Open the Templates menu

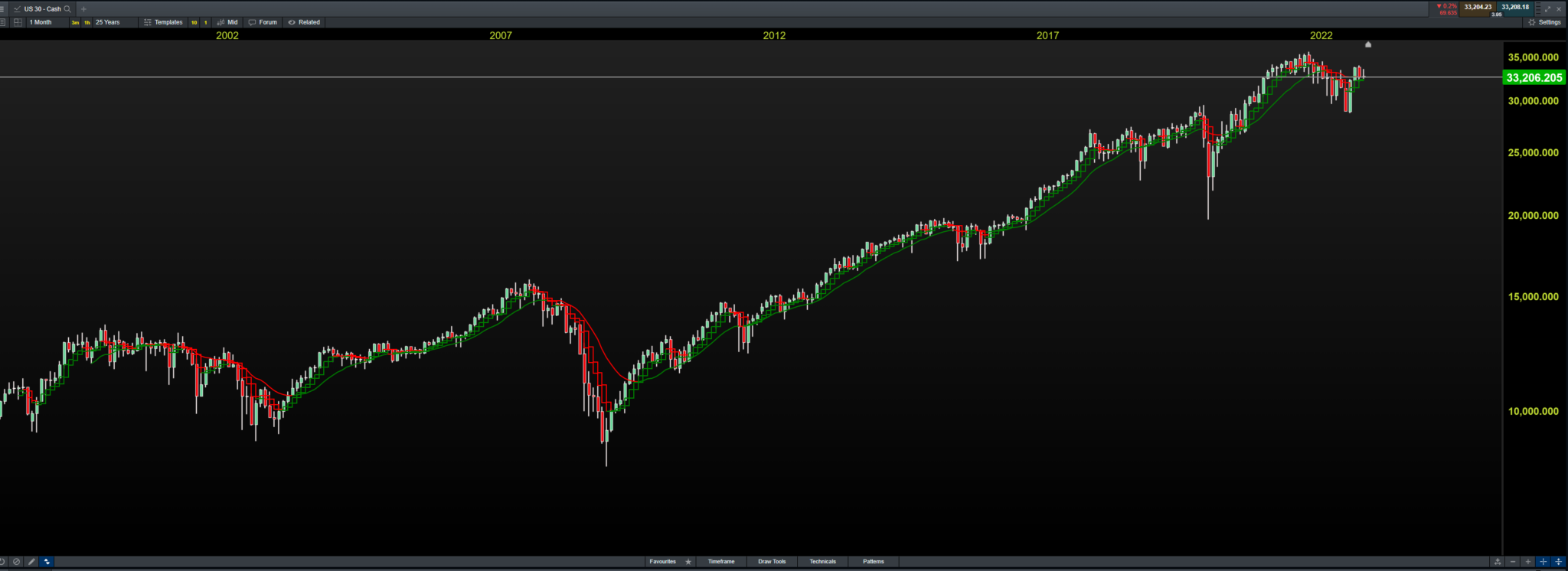point(164,22)
